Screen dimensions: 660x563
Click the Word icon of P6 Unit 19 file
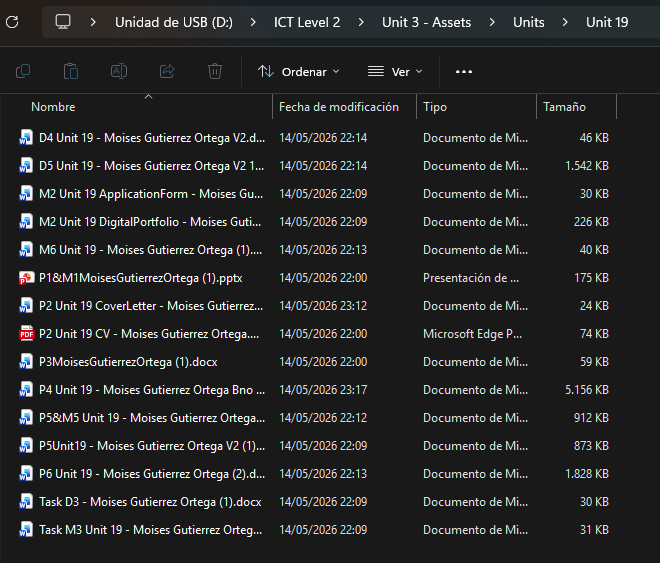pos(26,474)
